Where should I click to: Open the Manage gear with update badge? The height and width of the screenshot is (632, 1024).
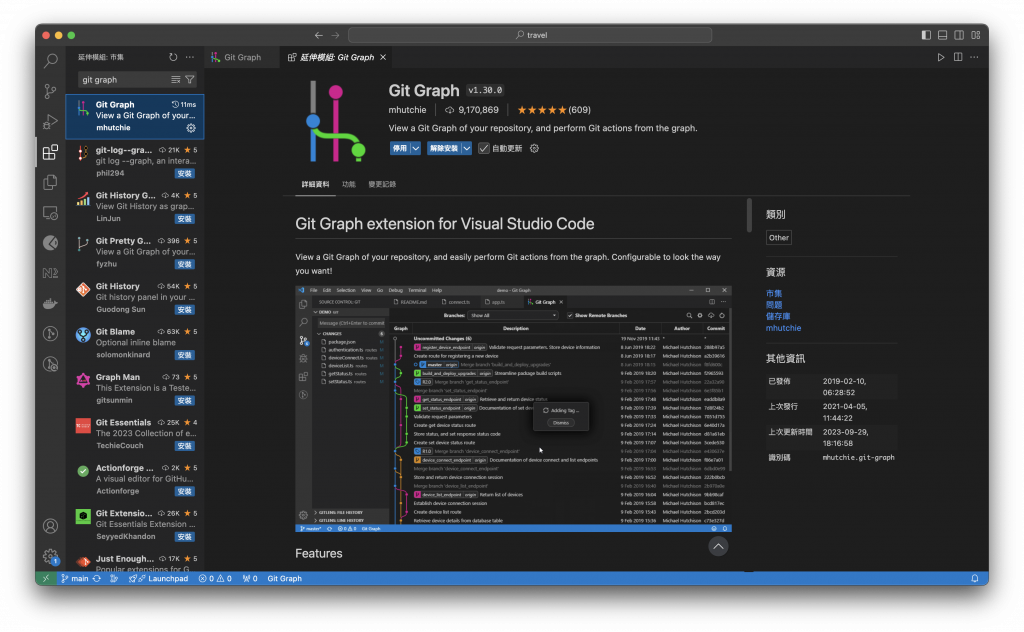[50, 556]
